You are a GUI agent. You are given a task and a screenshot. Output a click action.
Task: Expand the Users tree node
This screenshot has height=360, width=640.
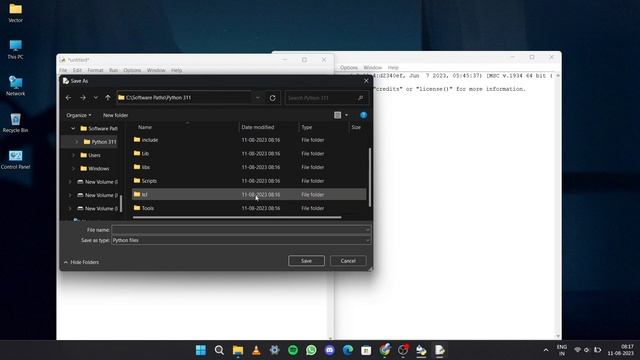click(x=73, y=155)
